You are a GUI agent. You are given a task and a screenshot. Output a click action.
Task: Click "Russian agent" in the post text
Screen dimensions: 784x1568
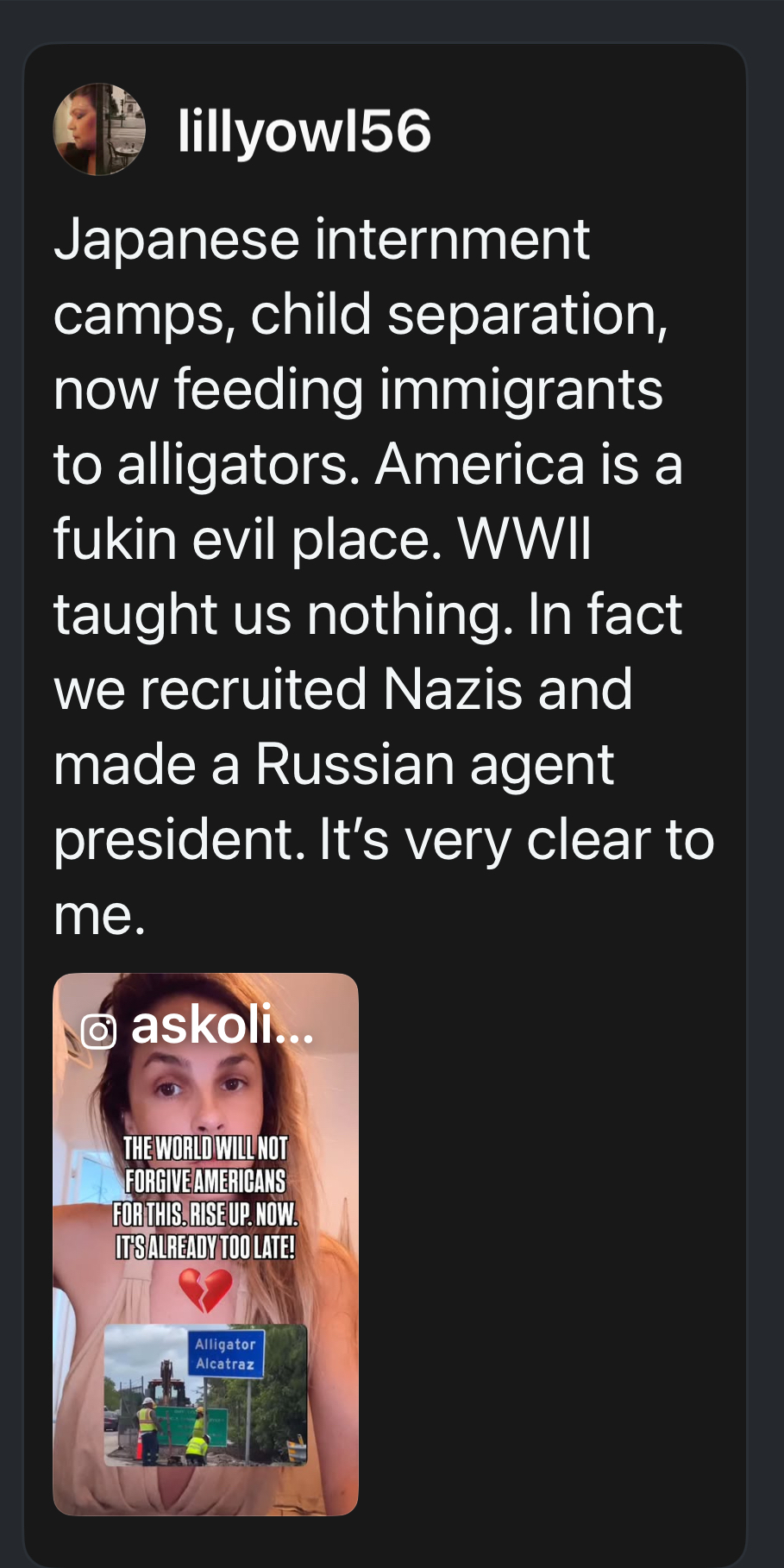434,765
